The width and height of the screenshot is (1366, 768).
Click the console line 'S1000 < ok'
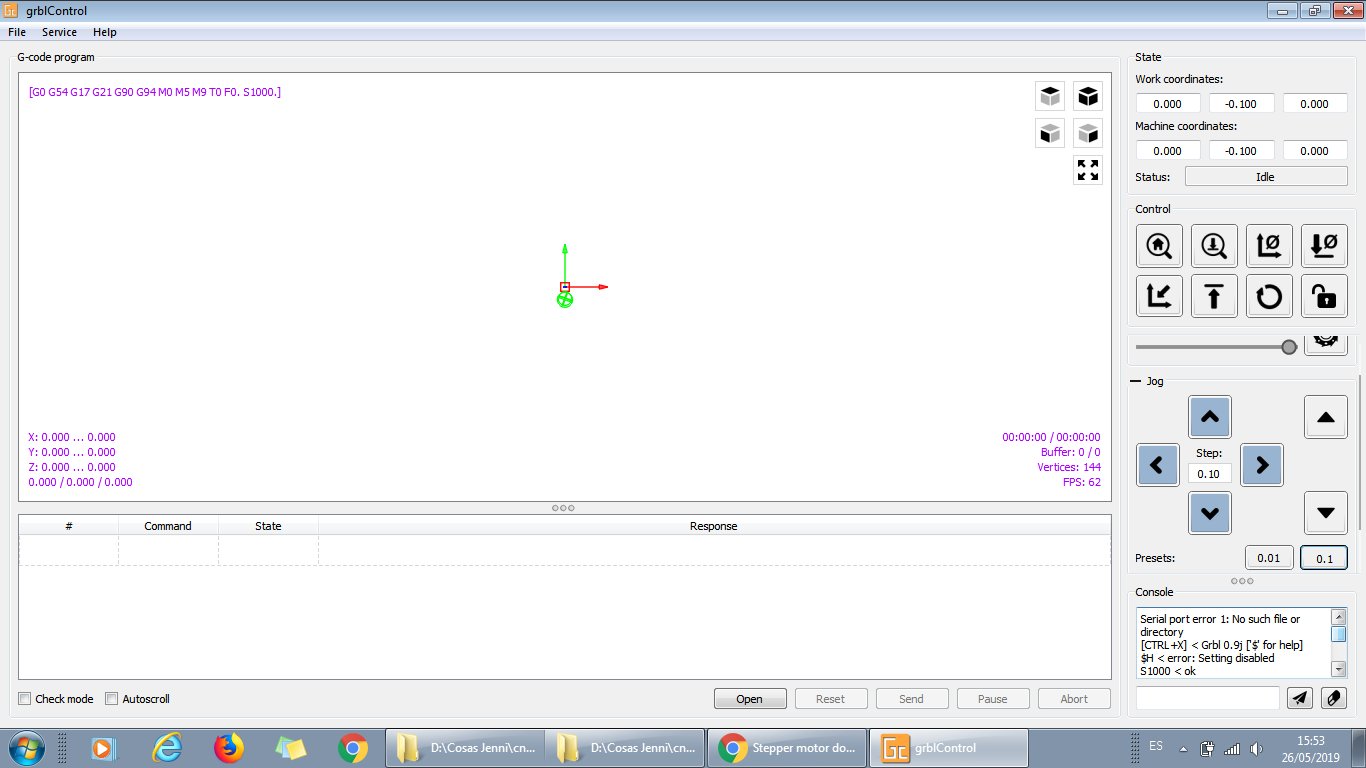[x=1168, y=671]
